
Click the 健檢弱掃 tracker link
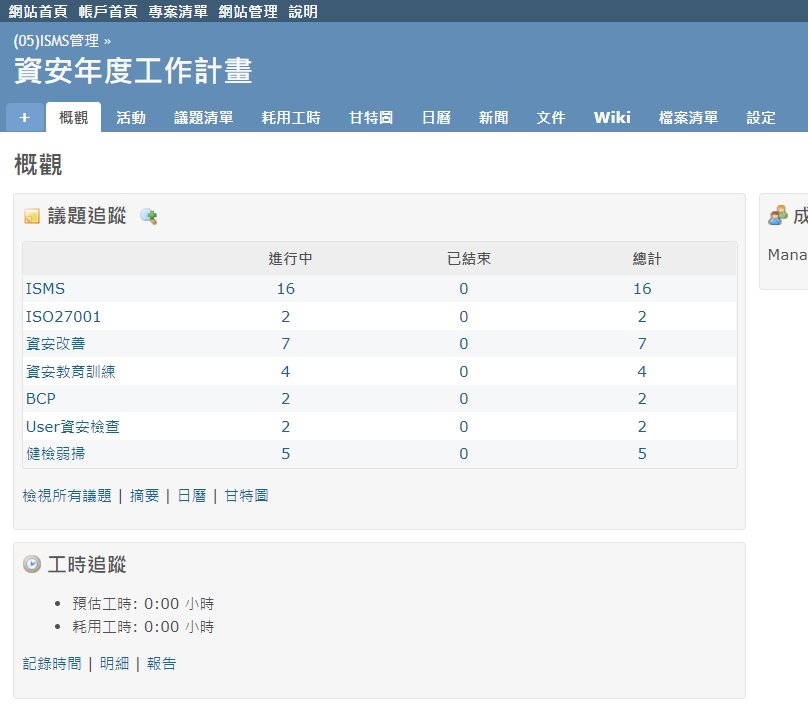coord(56,453)
